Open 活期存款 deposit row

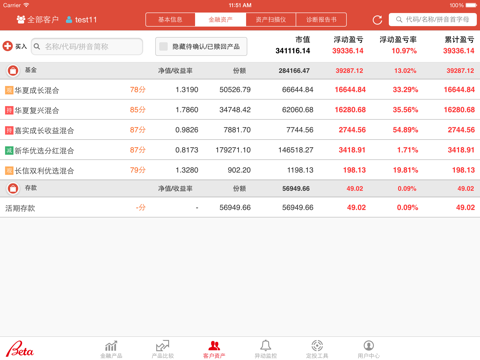tap(240, 208)
